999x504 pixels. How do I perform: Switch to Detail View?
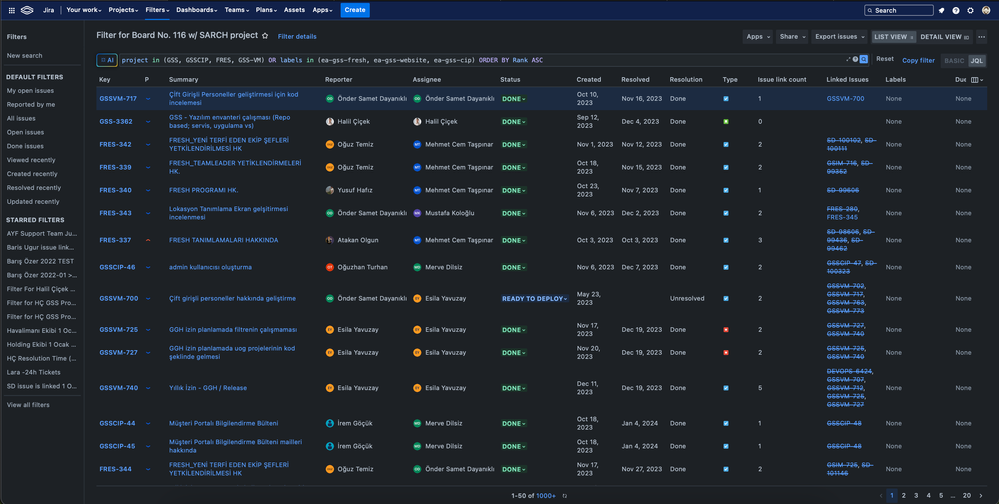pyautogui.click(x=943, y=37)
